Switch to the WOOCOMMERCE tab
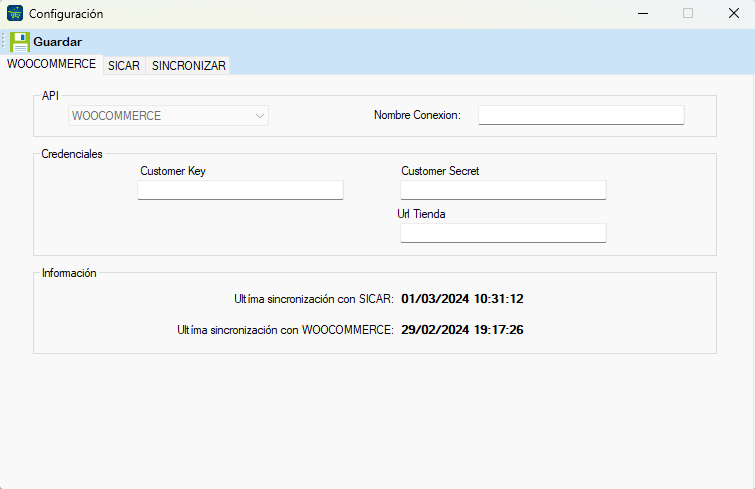755x489 pixels. point(51,64)
